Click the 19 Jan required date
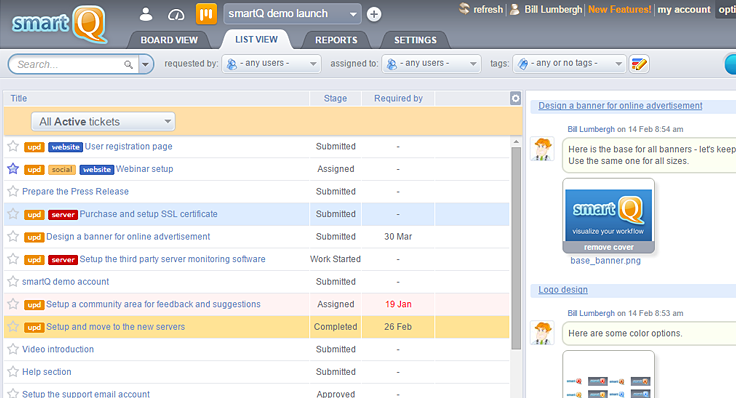 pyautogui.click(x=398, y=304)
